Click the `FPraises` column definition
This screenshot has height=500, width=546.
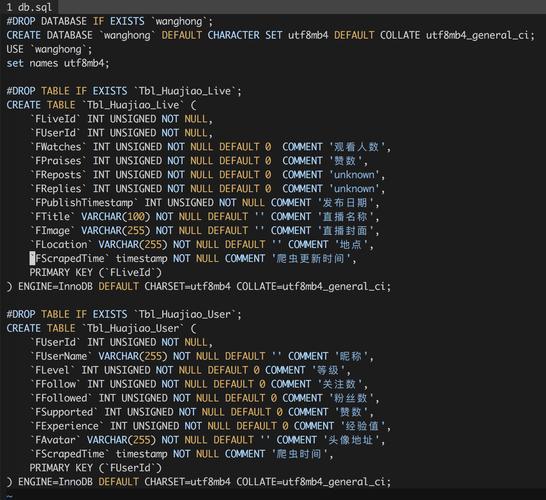pos(199,161)
